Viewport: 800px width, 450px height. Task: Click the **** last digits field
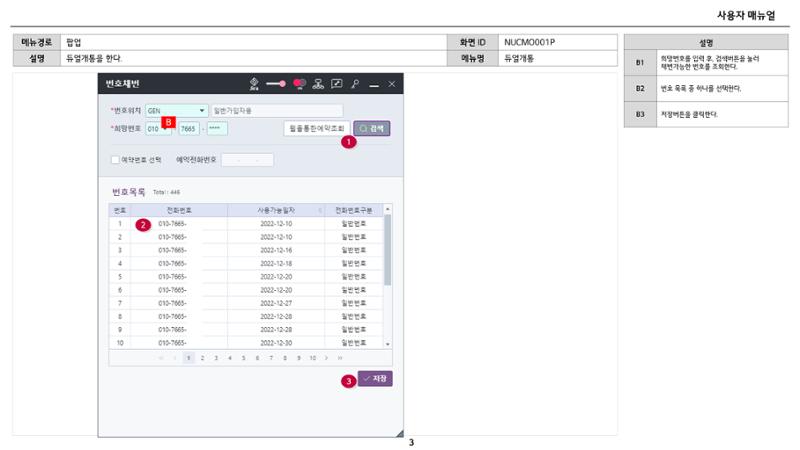tap(217, 129)
